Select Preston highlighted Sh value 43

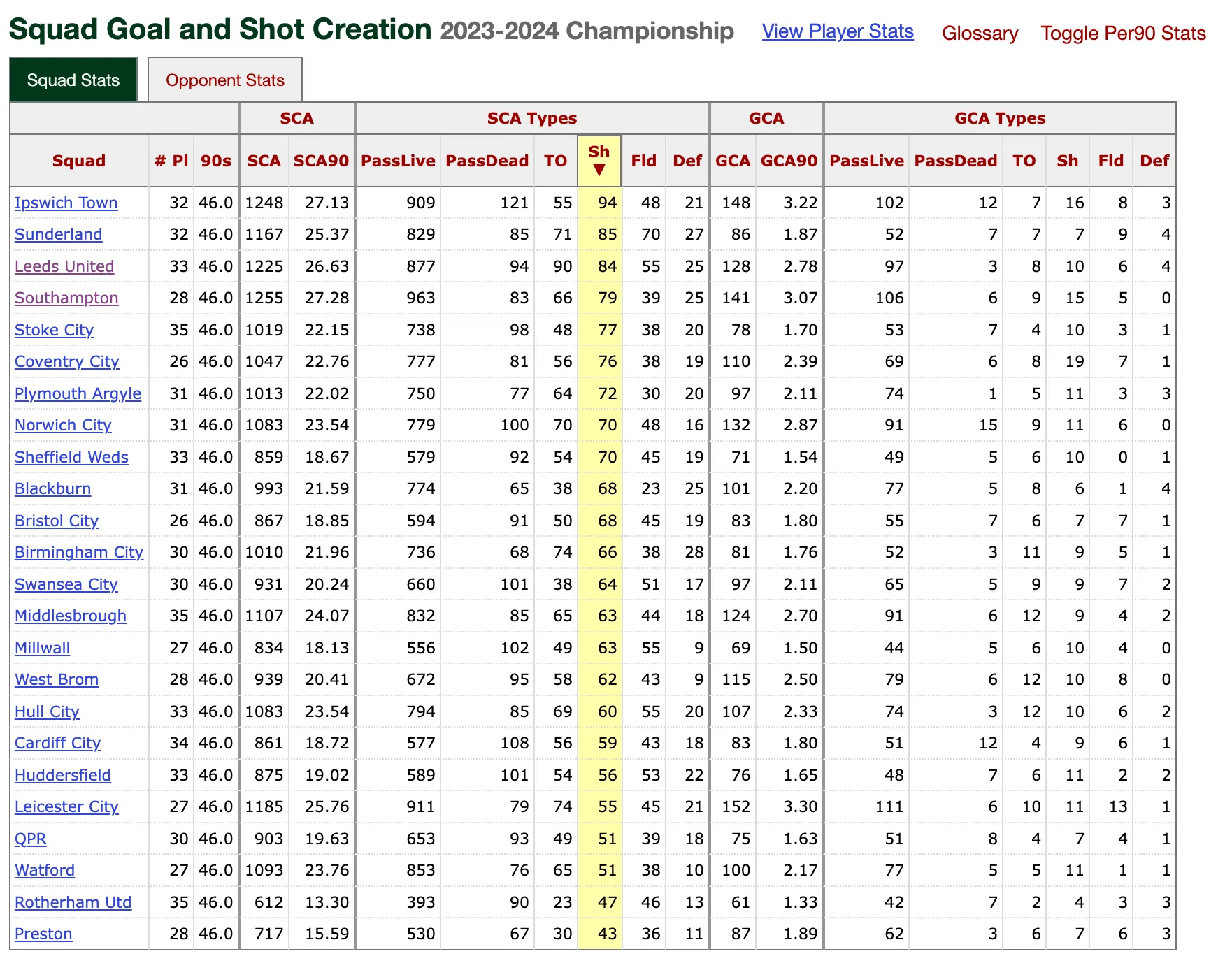pos(607,934)
